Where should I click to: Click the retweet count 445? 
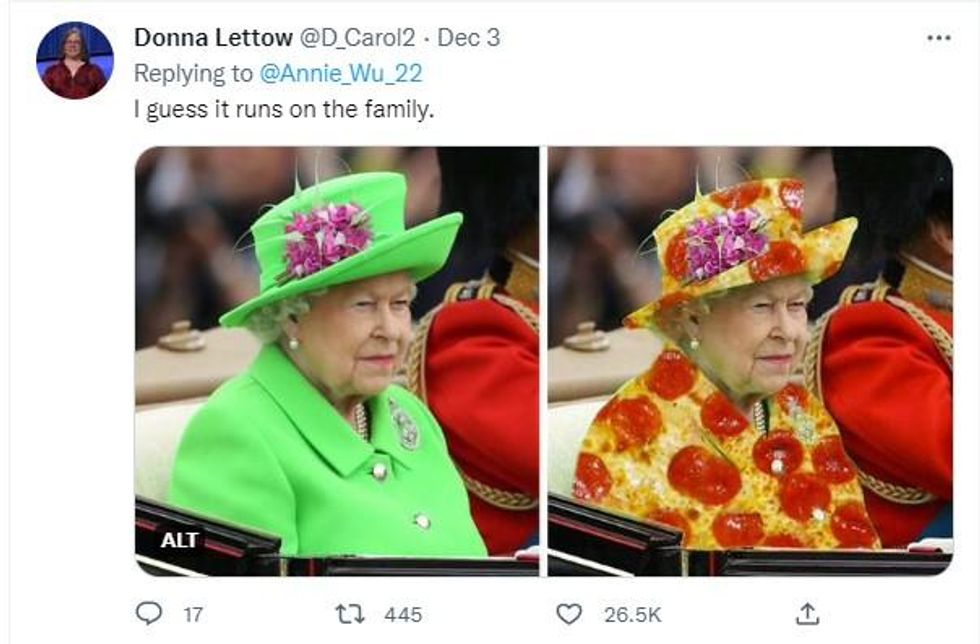tap(403, 614)
